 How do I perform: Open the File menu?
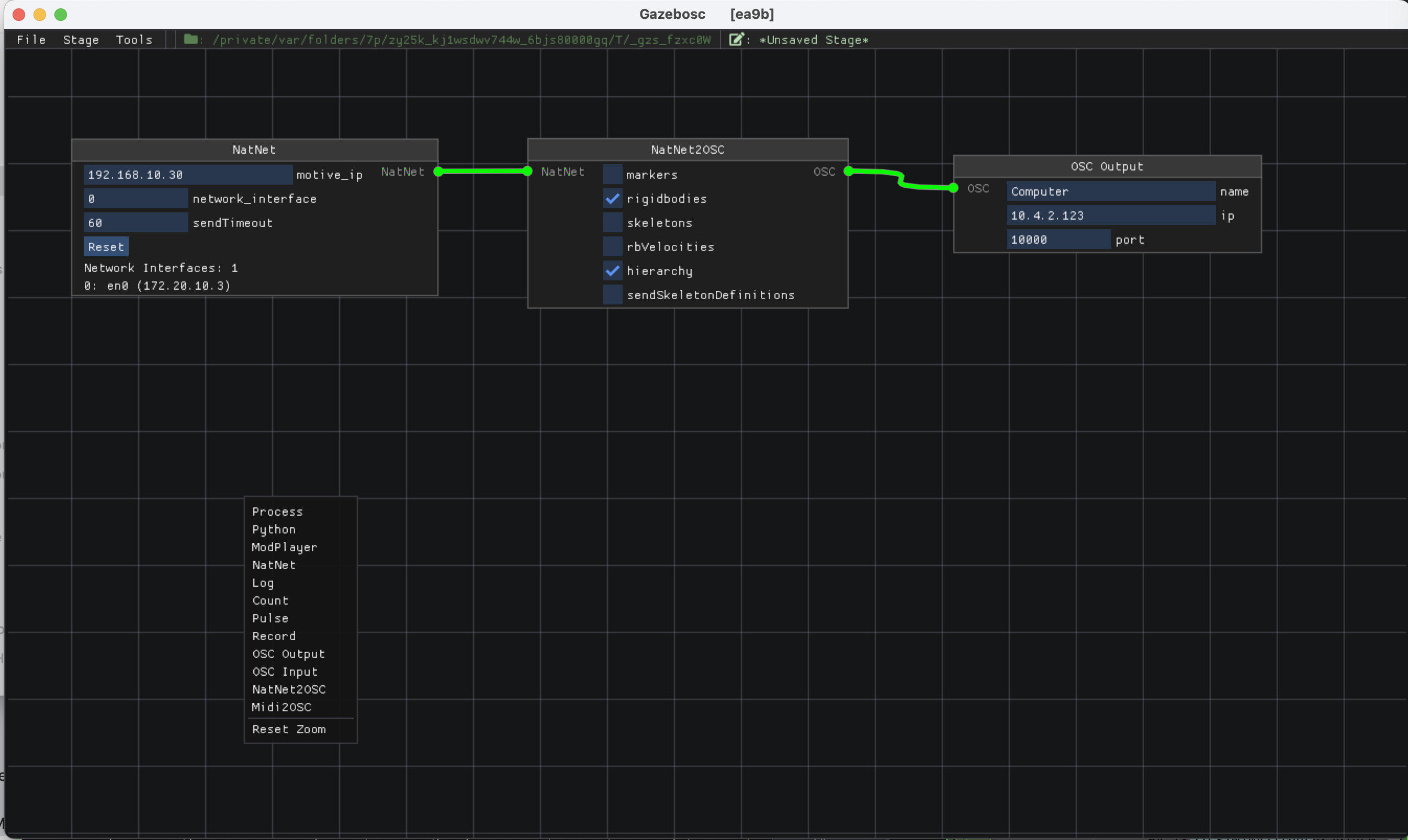tap(31, 40)
